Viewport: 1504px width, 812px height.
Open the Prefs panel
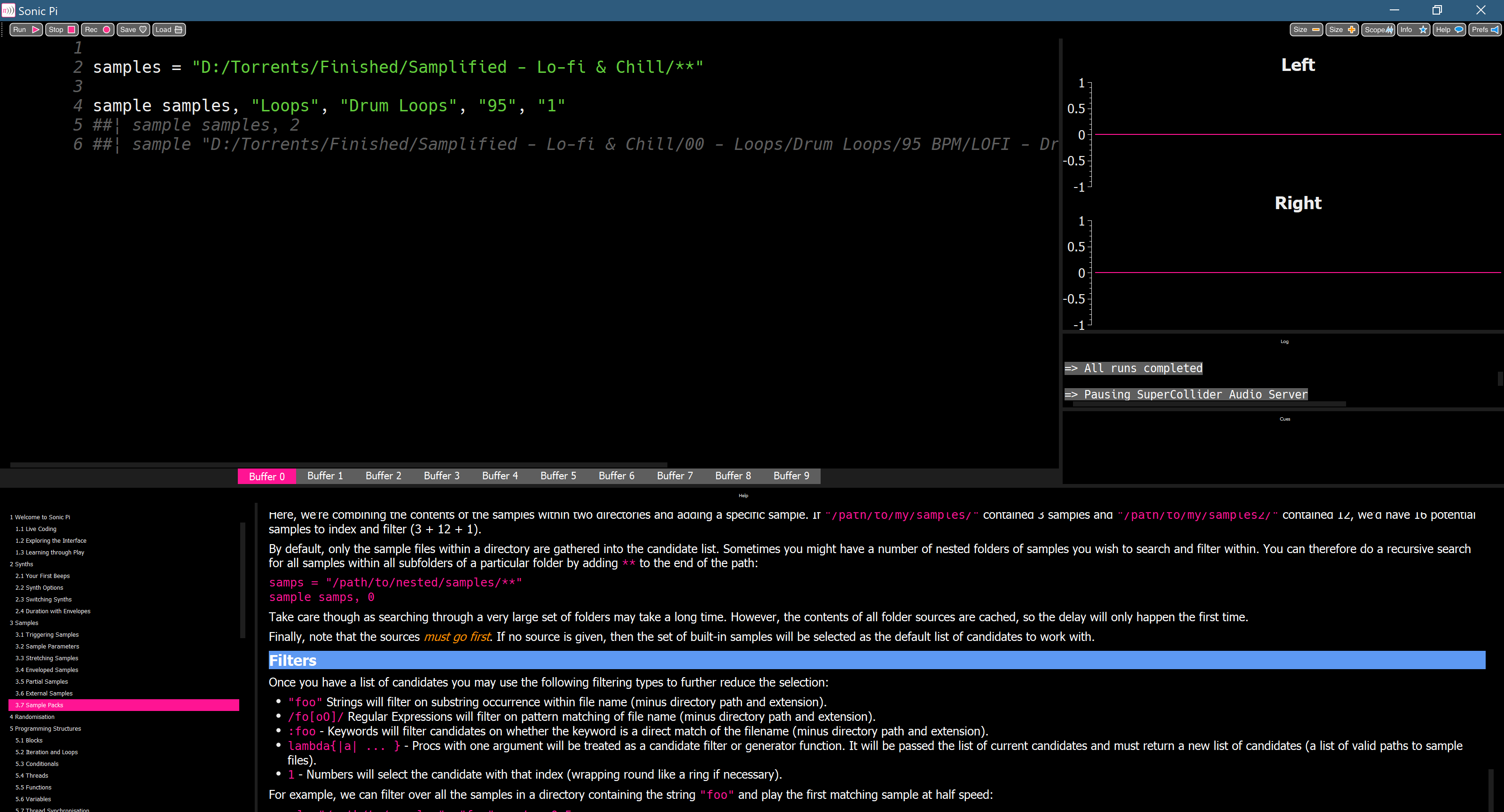1485,30
